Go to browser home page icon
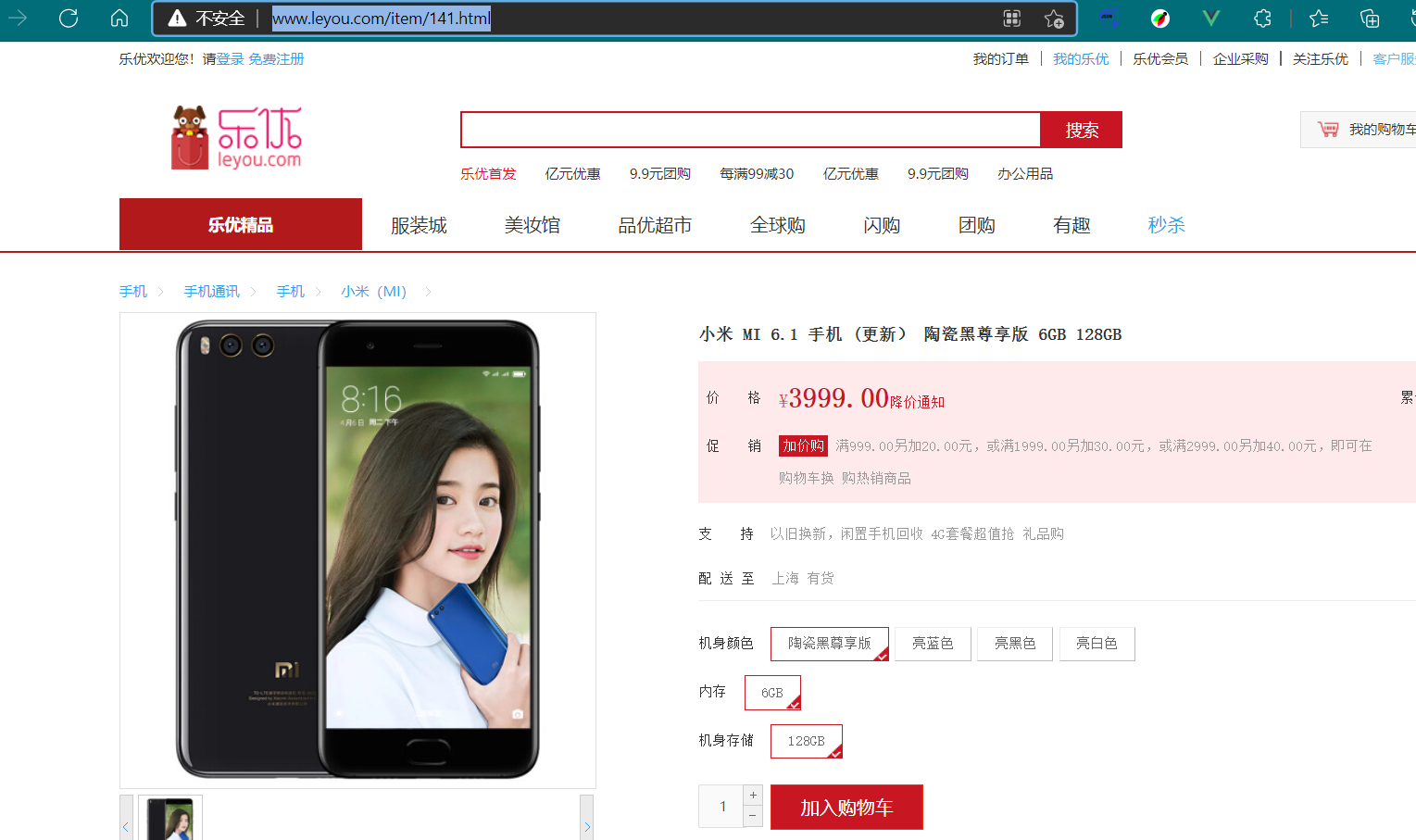The height and width of the screenshot is (840, 1416). point(119,19)
